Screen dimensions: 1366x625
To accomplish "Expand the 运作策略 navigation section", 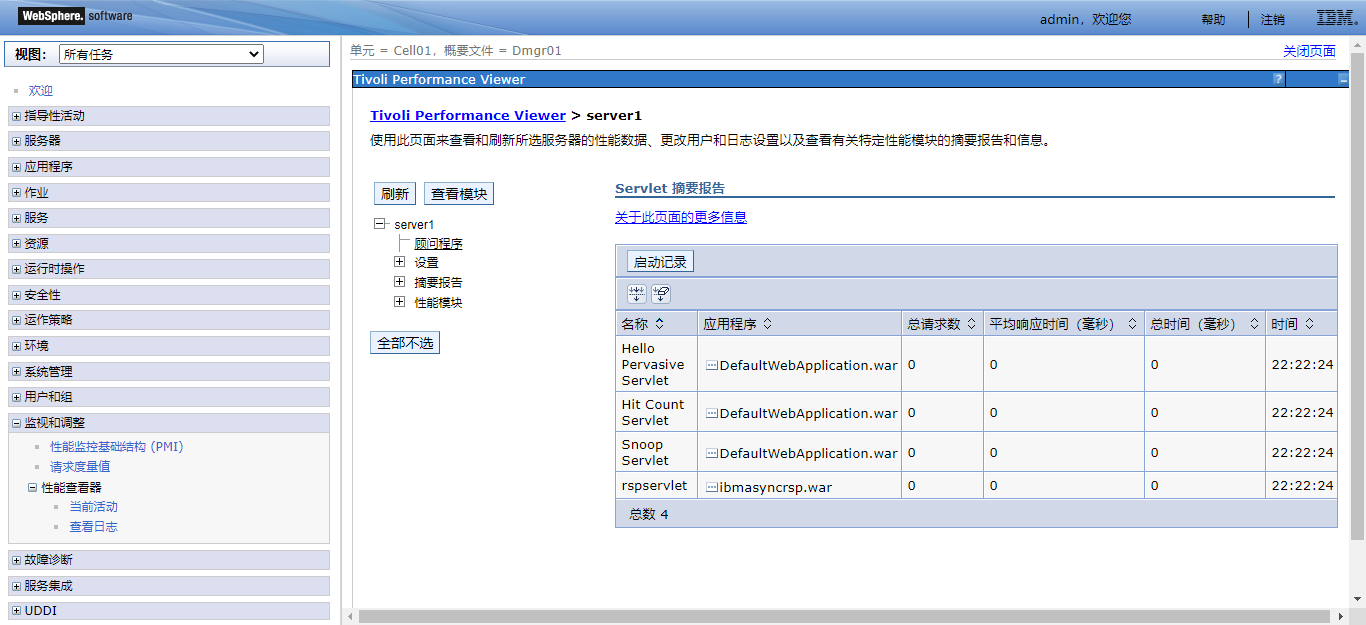I will coord(16,320).
